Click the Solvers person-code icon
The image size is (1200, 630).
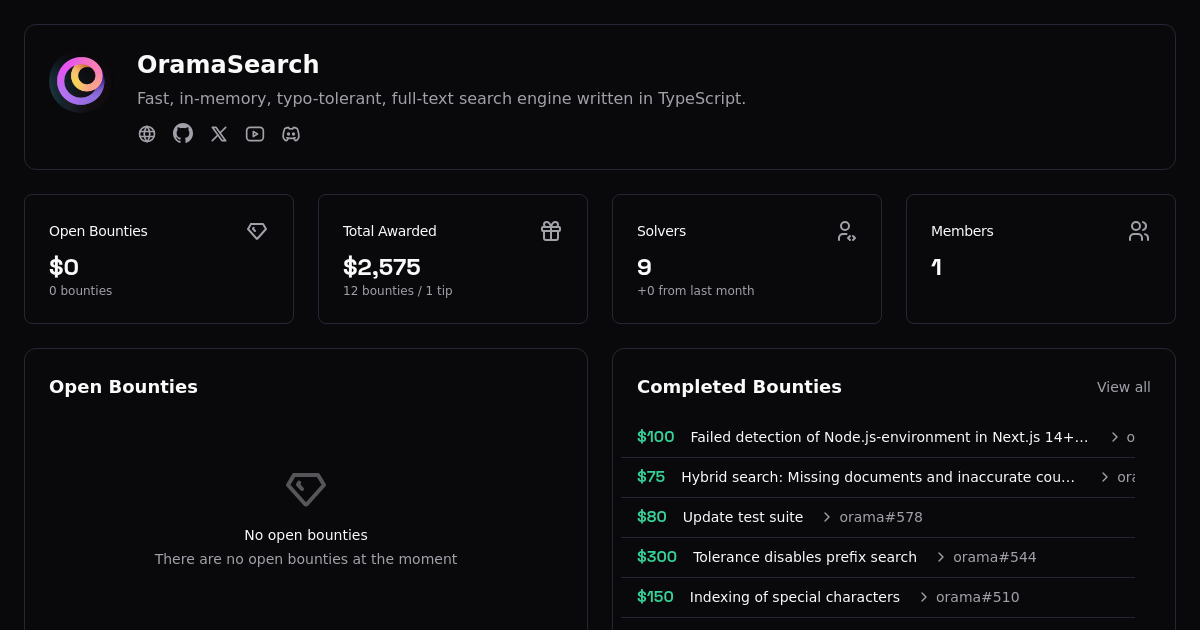(x=845, y=231)
